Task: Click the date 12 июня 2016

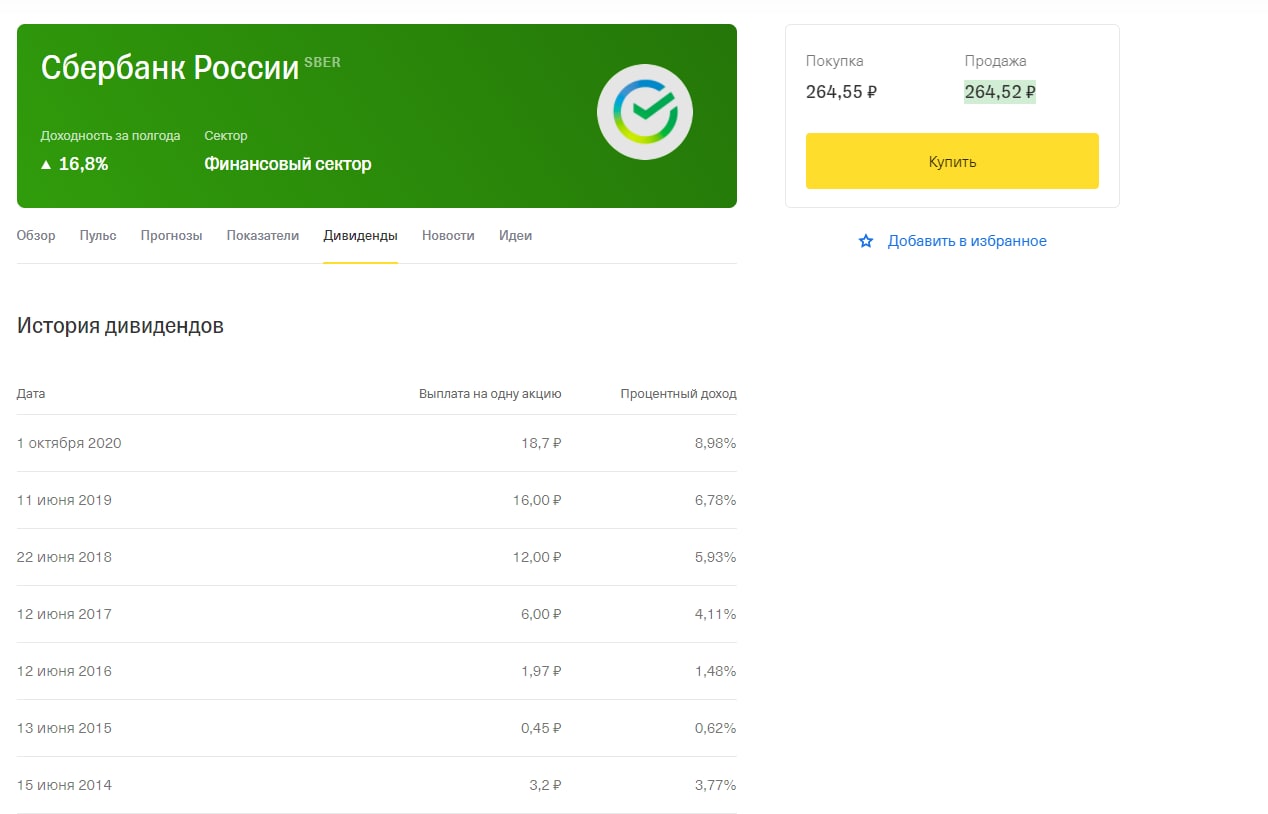Action: click(64, 671)
